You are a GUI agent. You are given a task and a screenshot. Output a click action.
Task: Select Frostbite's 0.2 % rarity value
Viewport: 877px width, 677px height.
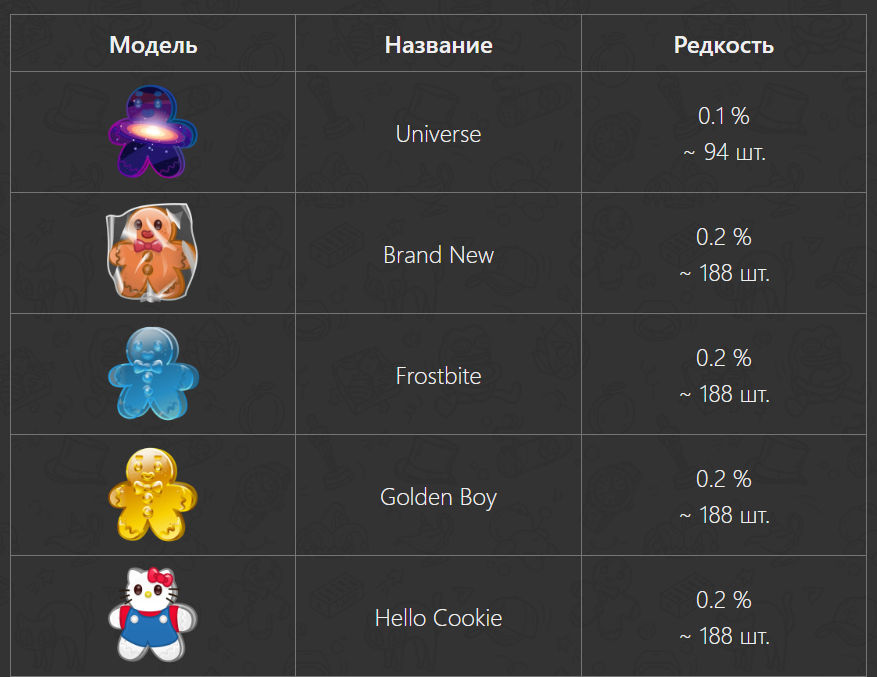[724, 358]
